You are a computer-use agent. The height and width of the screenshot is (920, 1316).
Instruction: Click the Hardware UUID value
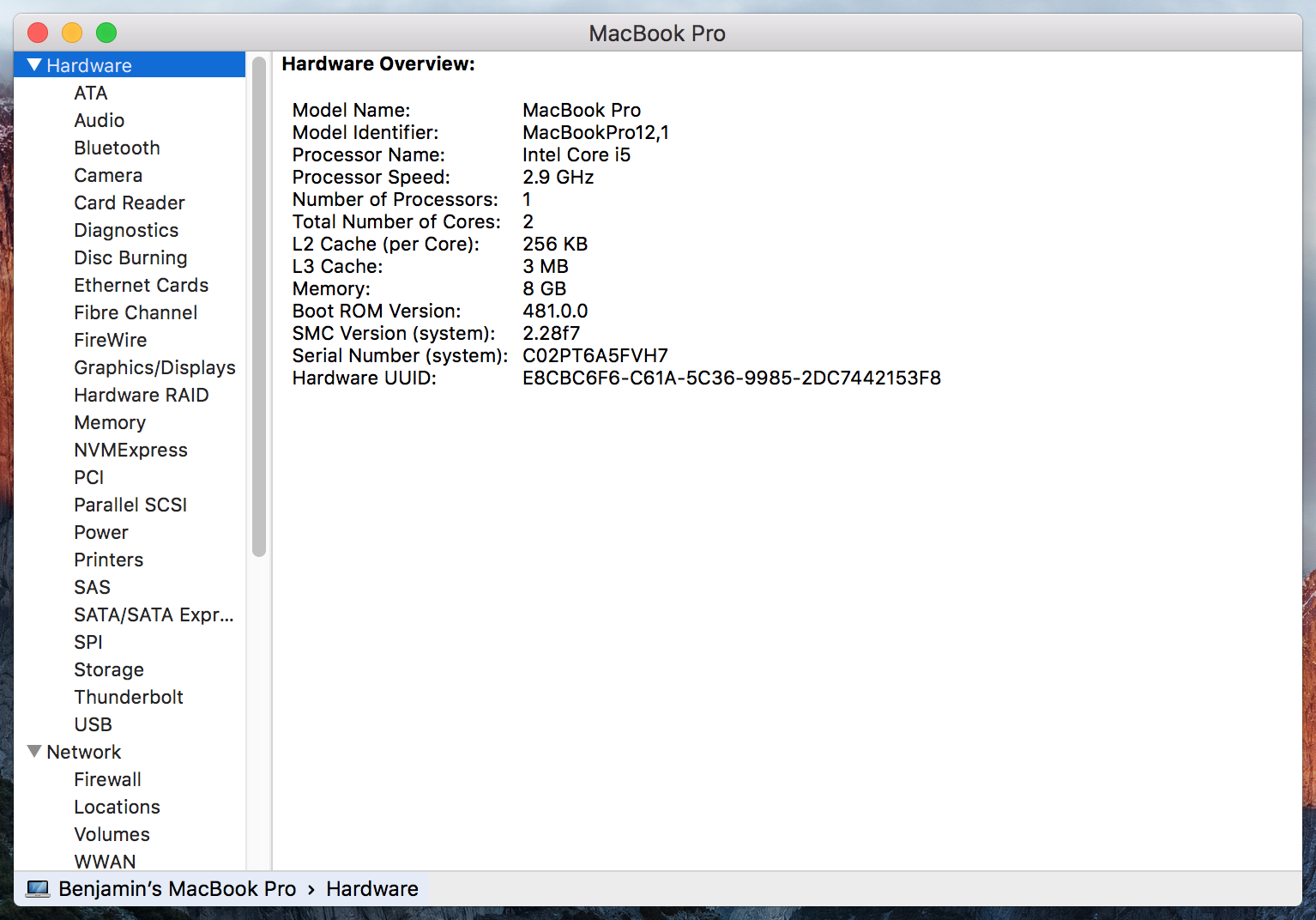(732, 378)
